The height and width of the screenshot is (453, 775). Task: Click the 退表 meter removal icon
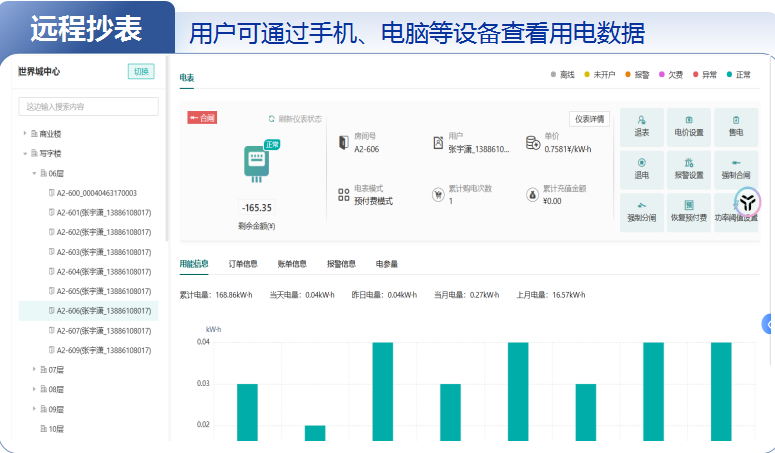[x=641, y=120]
